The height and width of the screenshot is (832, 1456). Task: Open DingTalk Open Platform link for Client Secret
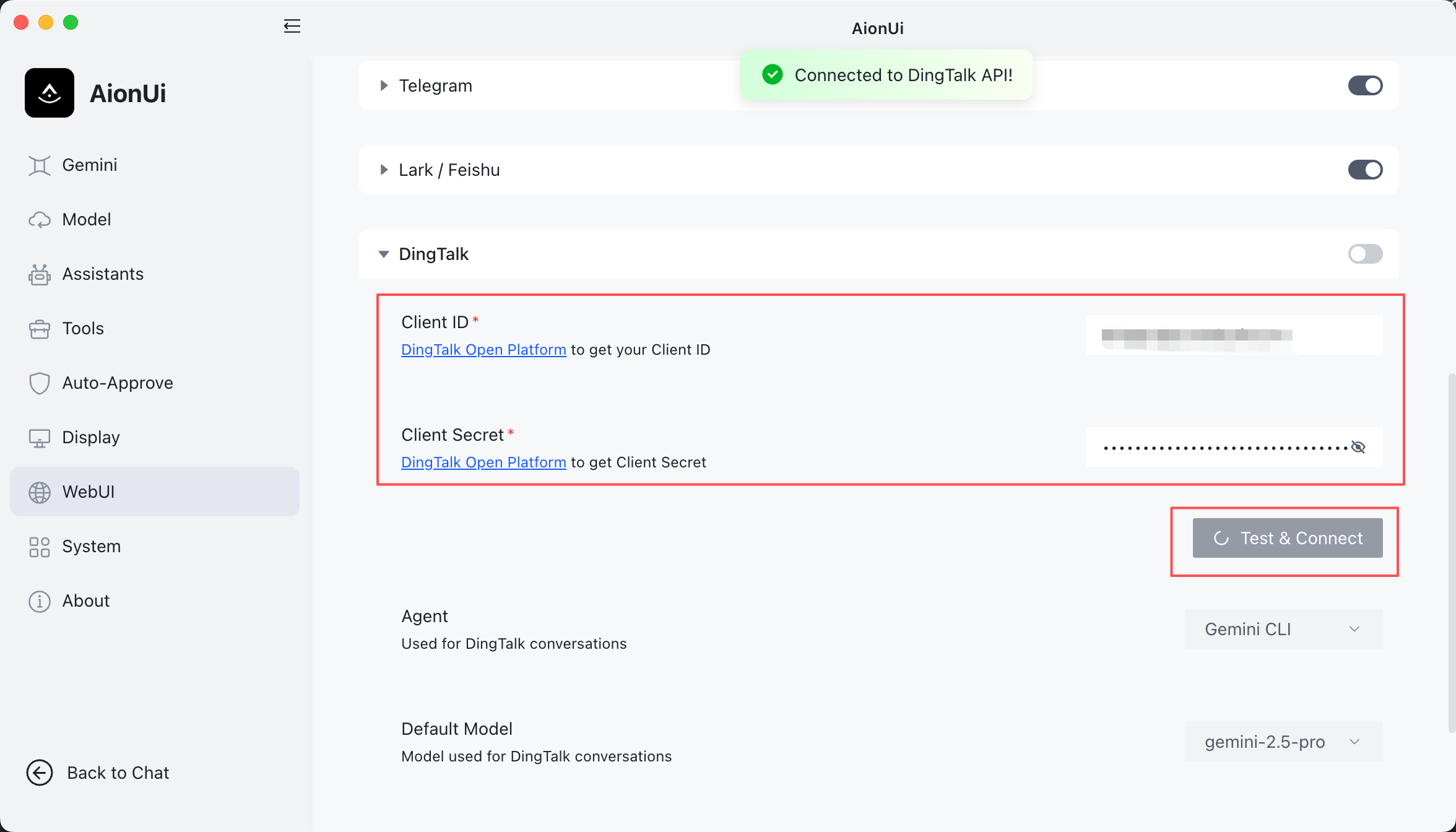click(x=483, y=462)
